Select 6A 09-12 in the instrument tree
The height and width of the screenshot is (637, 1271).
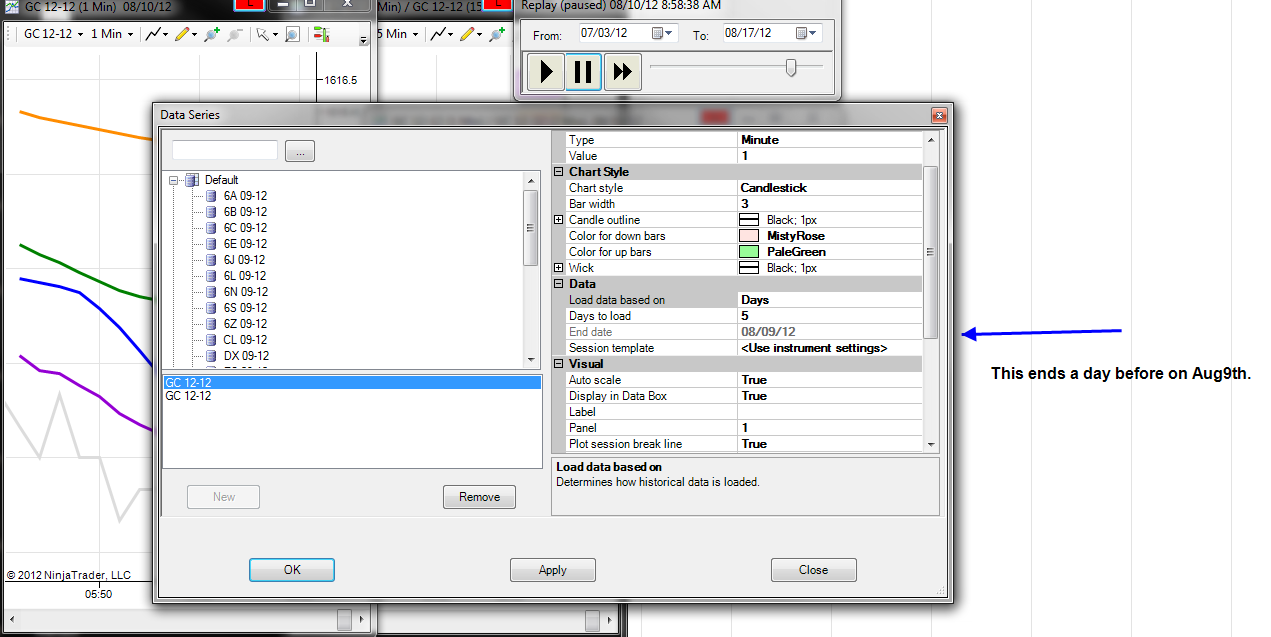point(245,196)
